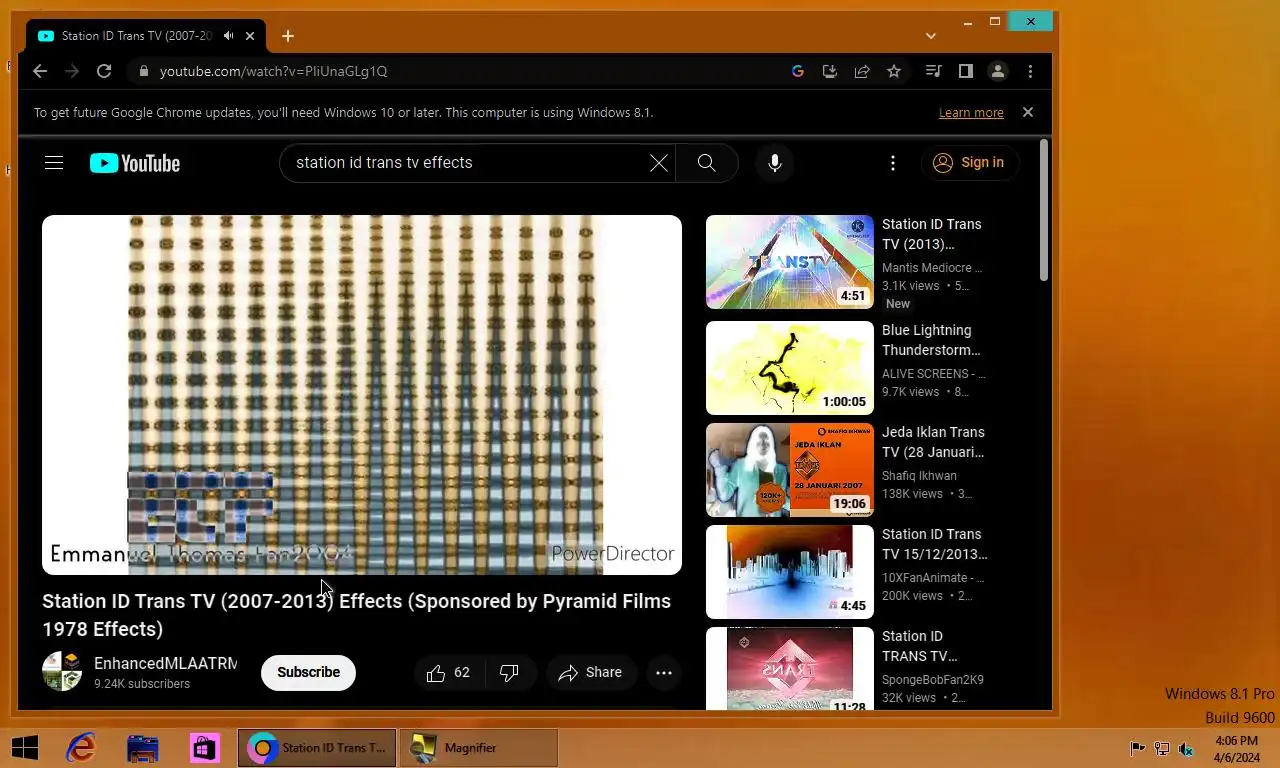Dislike the video with the thumbs-down button
The height and width of the screenshot is (768, 1280).
click(x=510, y=673)
